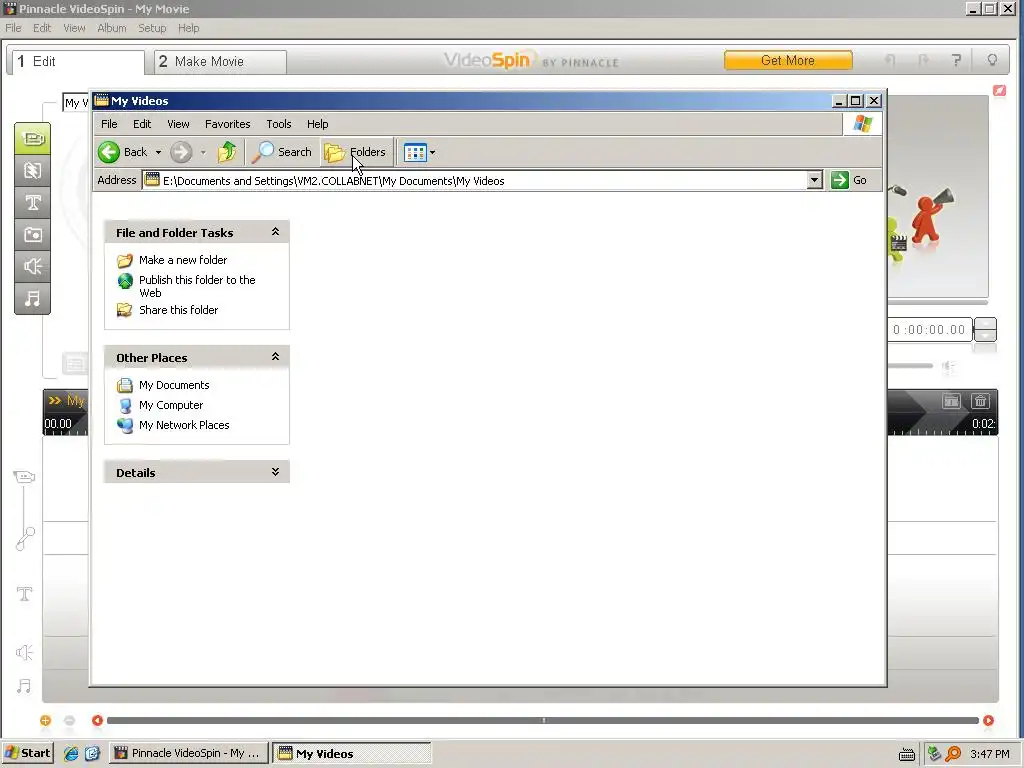Screen dimensions: 1024x768
Task: Select VideoSpin sound effects album icon
Action: click(33, 266)
